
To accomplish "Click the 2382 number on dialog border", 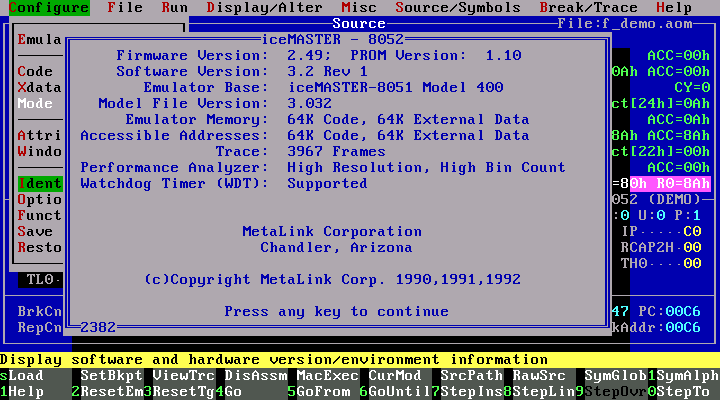I will (x=98, y=327).
